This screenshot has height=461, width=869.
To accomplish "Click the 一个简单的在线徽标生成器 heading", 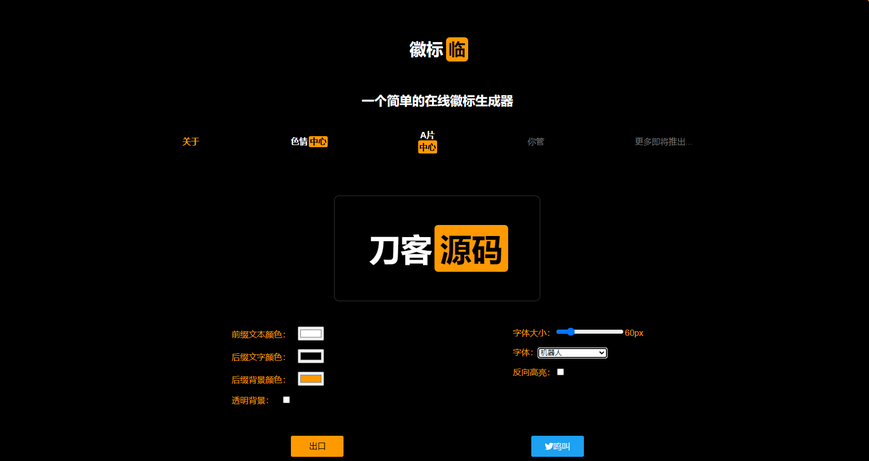I will point(437,101).
